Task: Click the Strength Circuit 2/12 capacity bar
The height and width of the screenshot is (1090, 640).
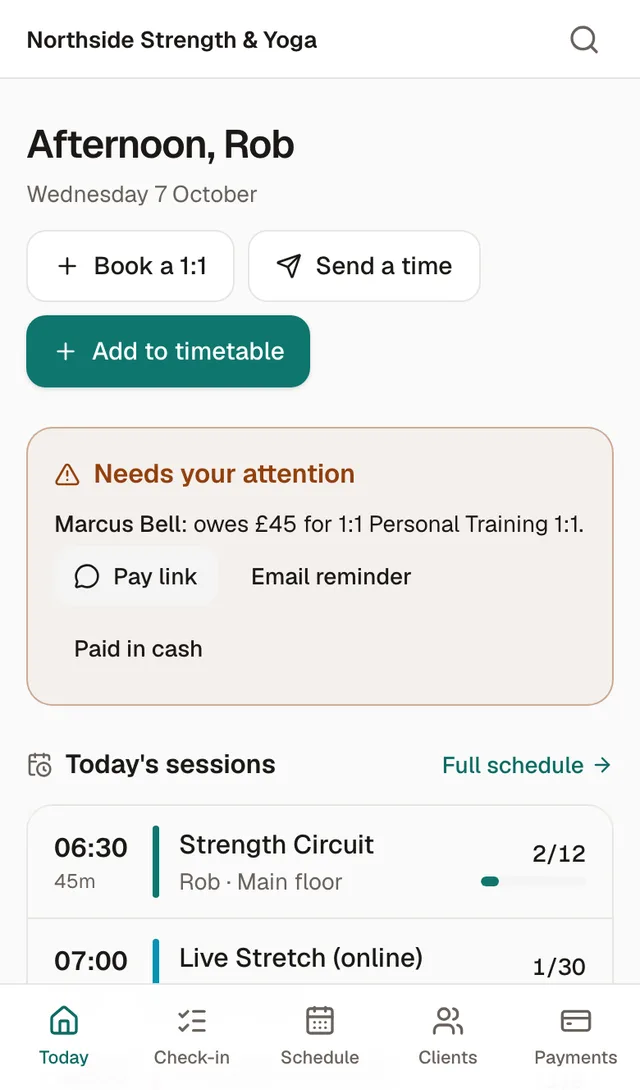Action: (x=533, y=881)
